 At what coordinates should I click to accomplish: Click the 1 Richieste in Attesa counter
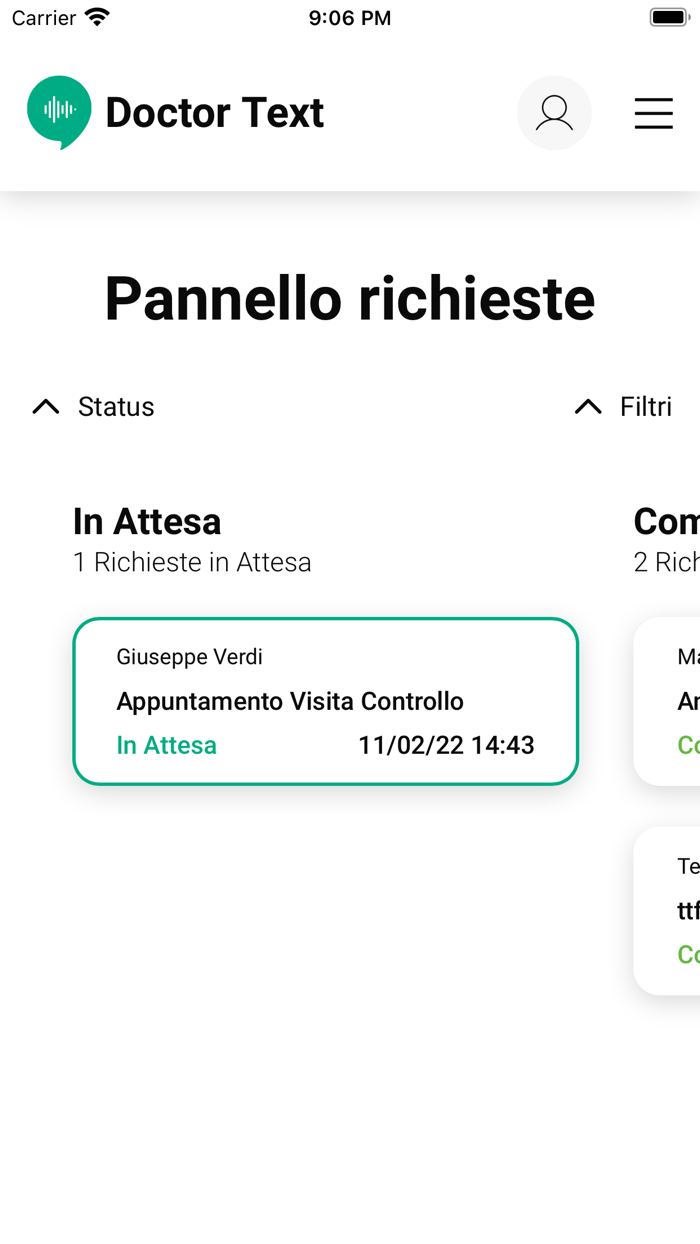[192, 562]
